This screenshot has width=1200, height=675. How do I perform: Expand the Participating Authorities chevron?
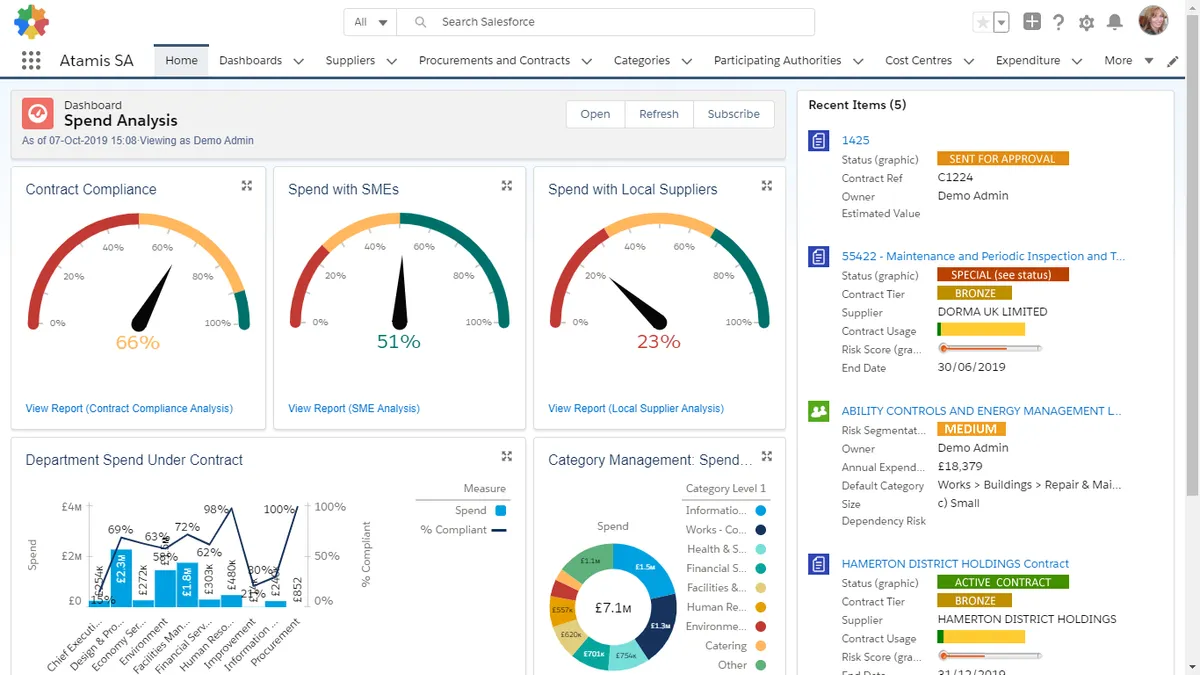point(858,61)
